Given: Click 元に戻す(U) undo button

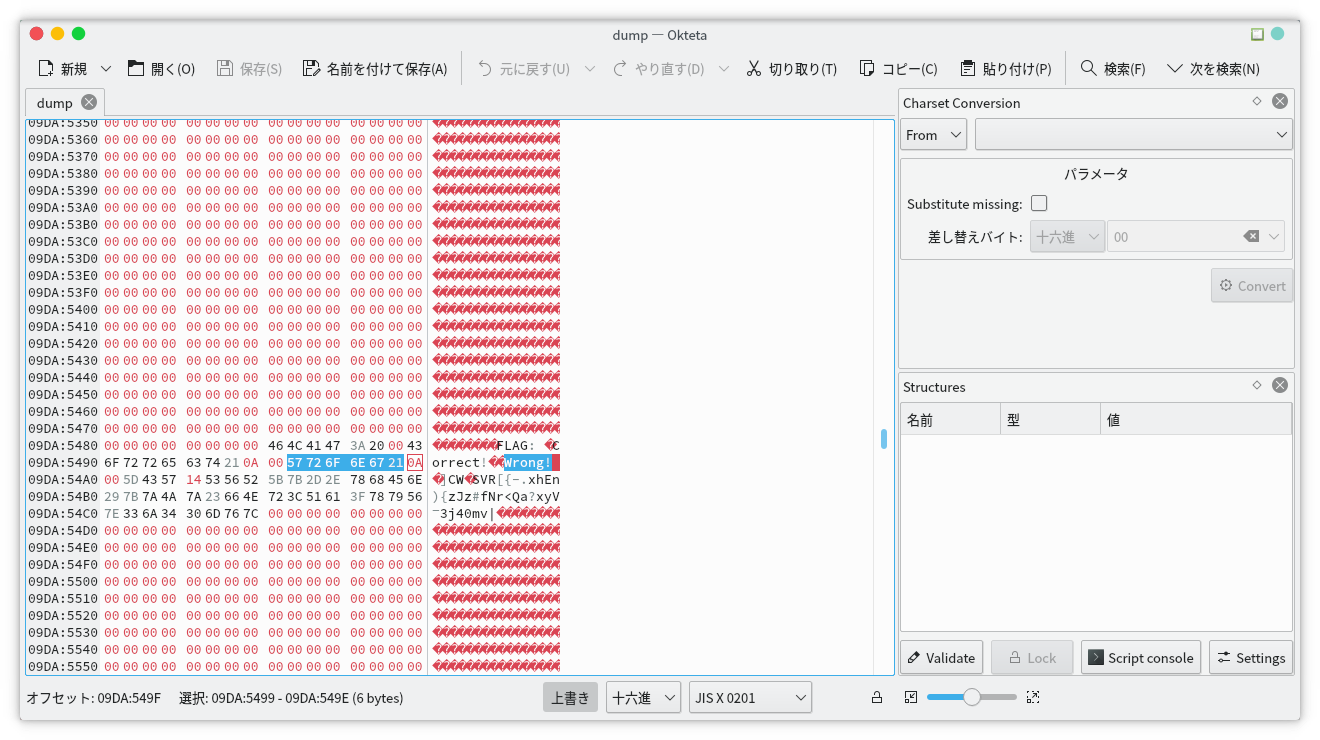Looking at the screenshot, I should point(523,69).
